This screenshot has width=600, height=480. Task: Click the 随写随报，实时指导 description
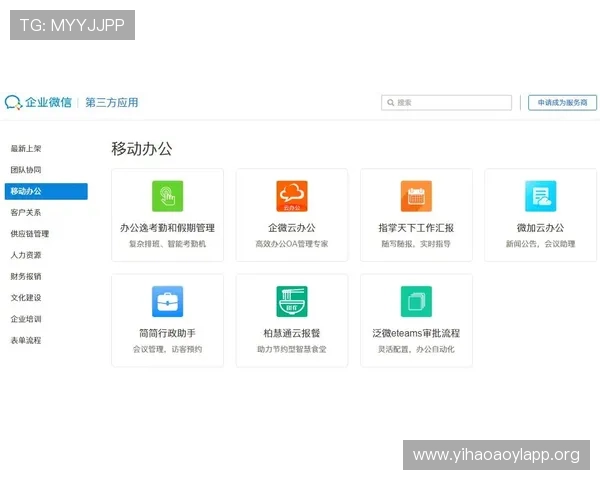416,244
